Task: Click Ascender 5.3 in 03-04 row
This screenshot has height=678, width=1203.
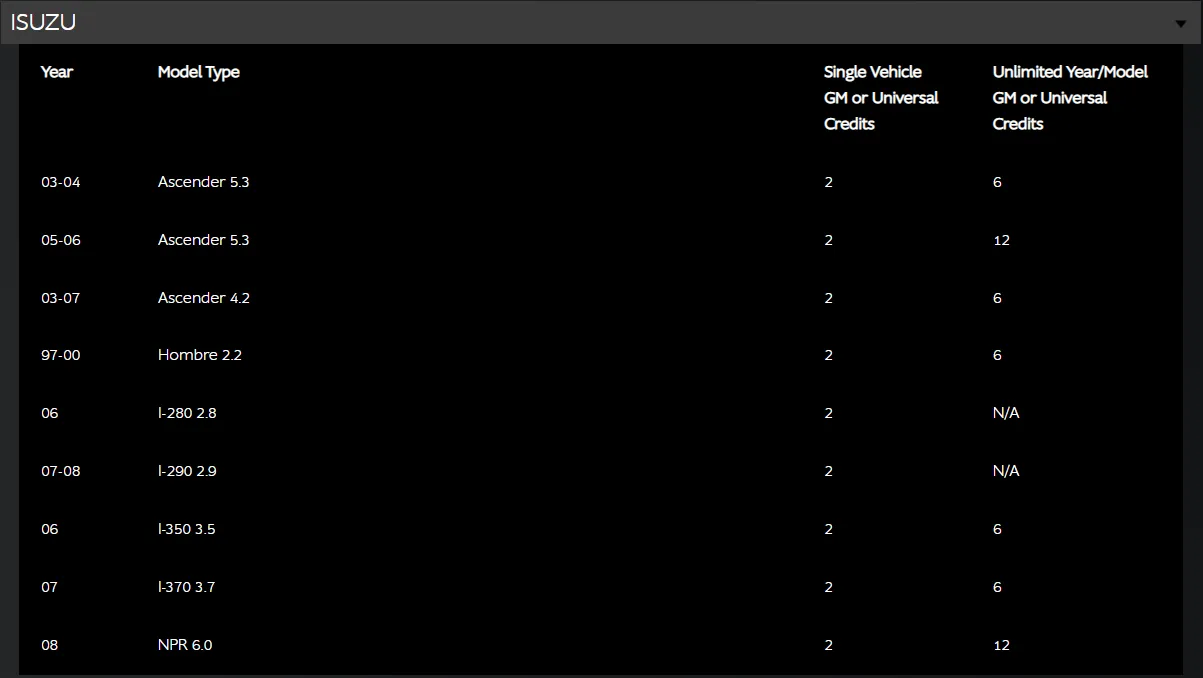Action: [204, 182]
